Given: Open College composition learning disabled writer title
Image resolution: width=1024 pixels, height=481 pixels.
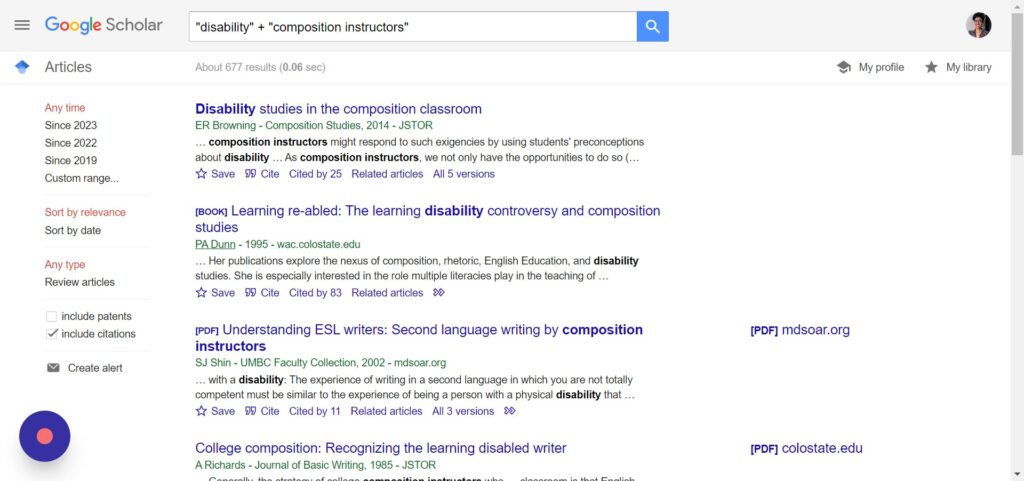Looking at the screenshot, I should [x=381, y=448].
